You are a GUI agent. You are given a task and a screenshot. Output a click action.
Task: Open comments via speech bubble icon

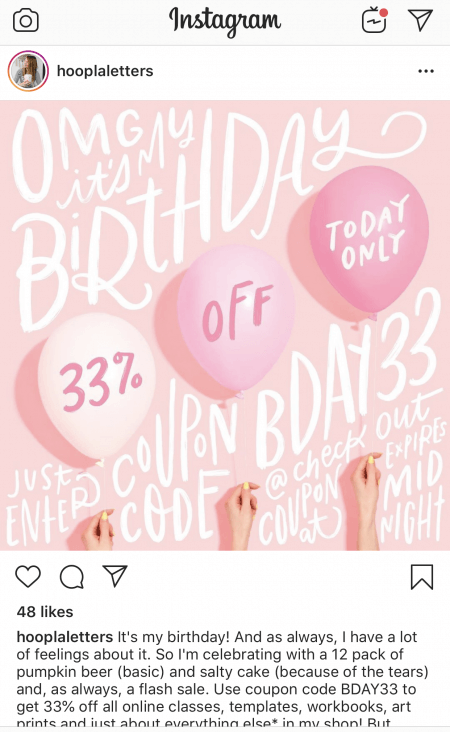pyautogui.click(x=72, y=577)
